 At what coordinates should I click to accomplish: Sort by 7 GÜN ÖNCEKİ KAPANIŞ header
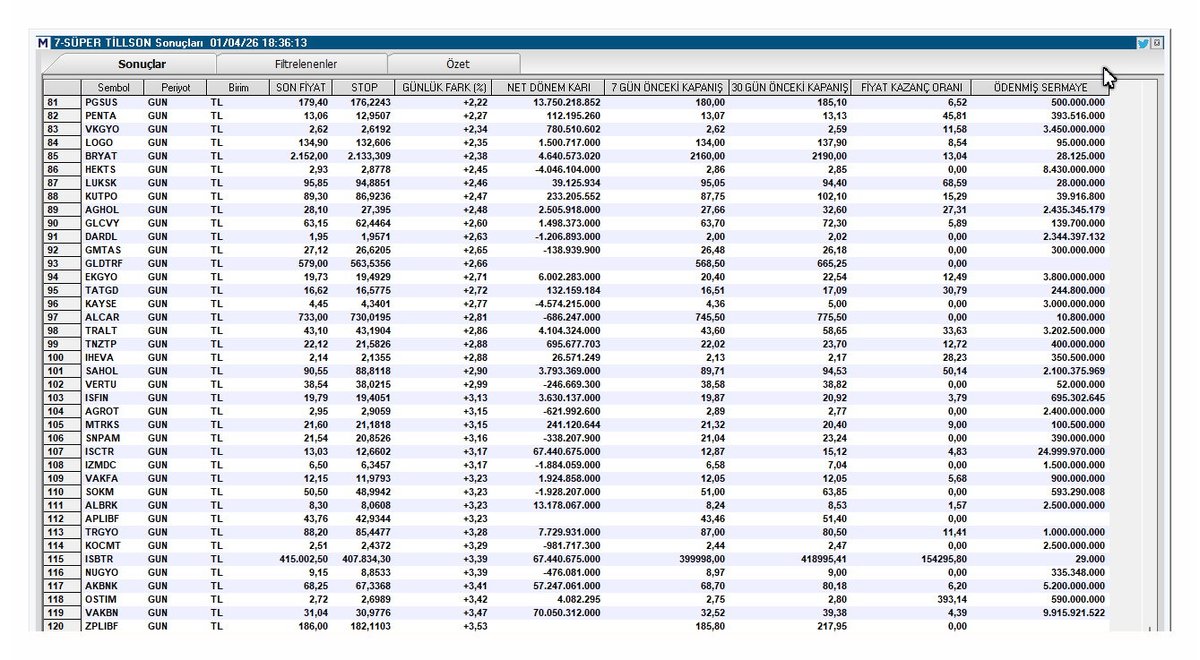point(667,88)
